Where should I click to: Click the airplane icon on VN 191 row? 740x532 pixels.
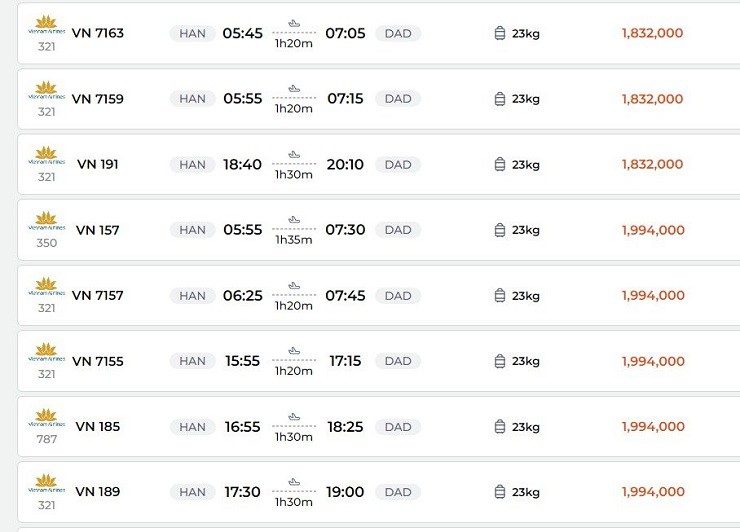294,154
